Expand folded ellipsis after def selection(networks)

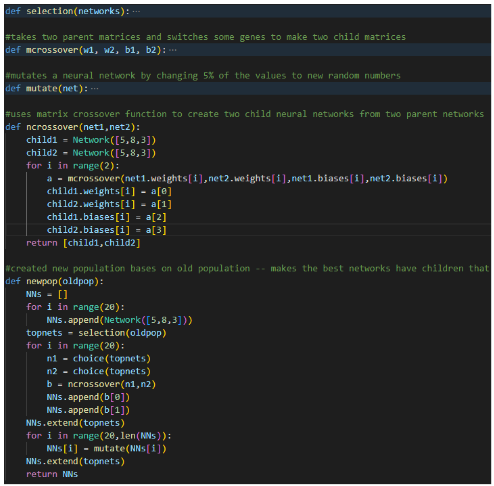[x=136, y=11]
